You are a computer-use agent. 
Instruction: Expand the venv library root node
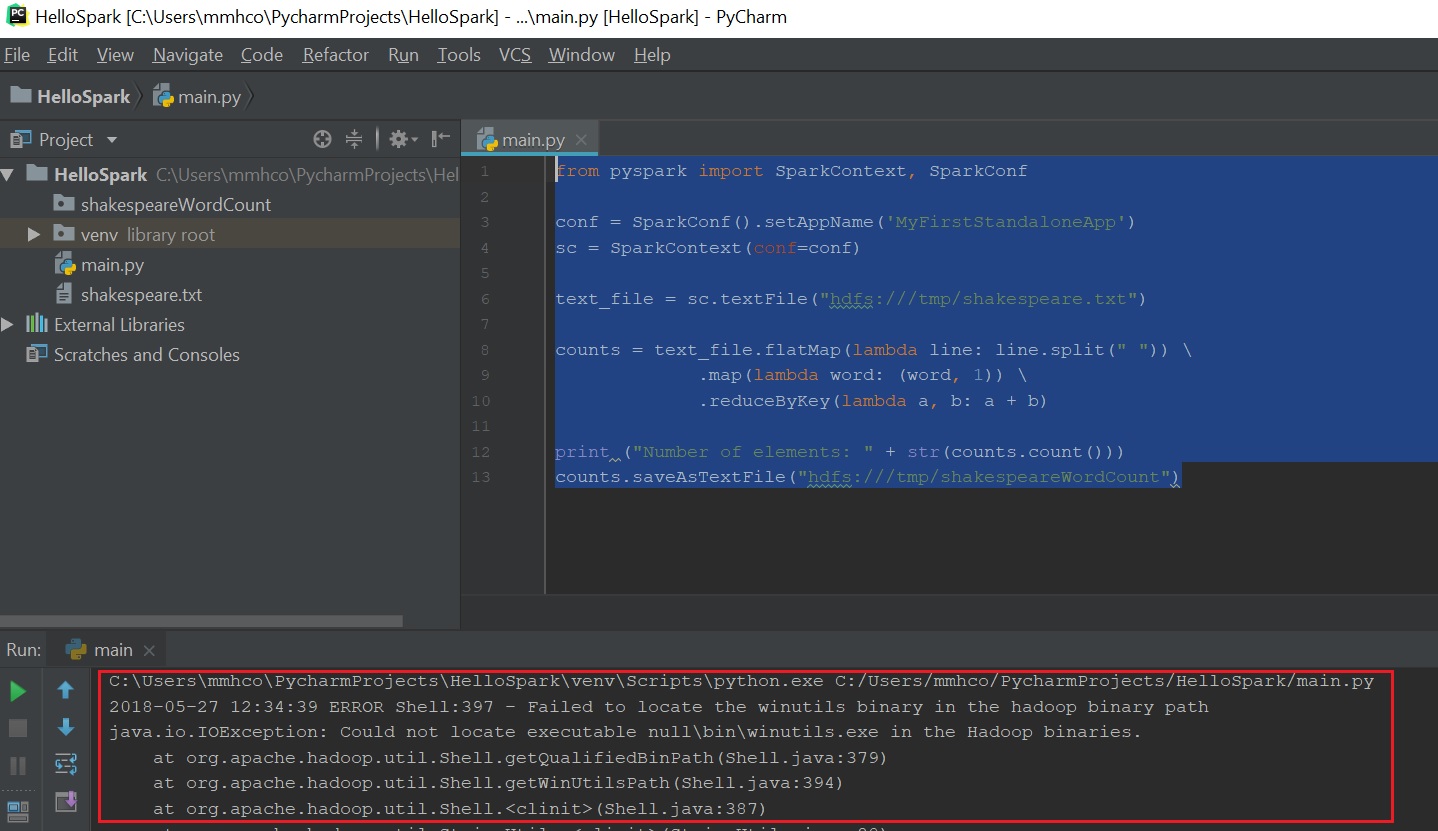[33, 234]
